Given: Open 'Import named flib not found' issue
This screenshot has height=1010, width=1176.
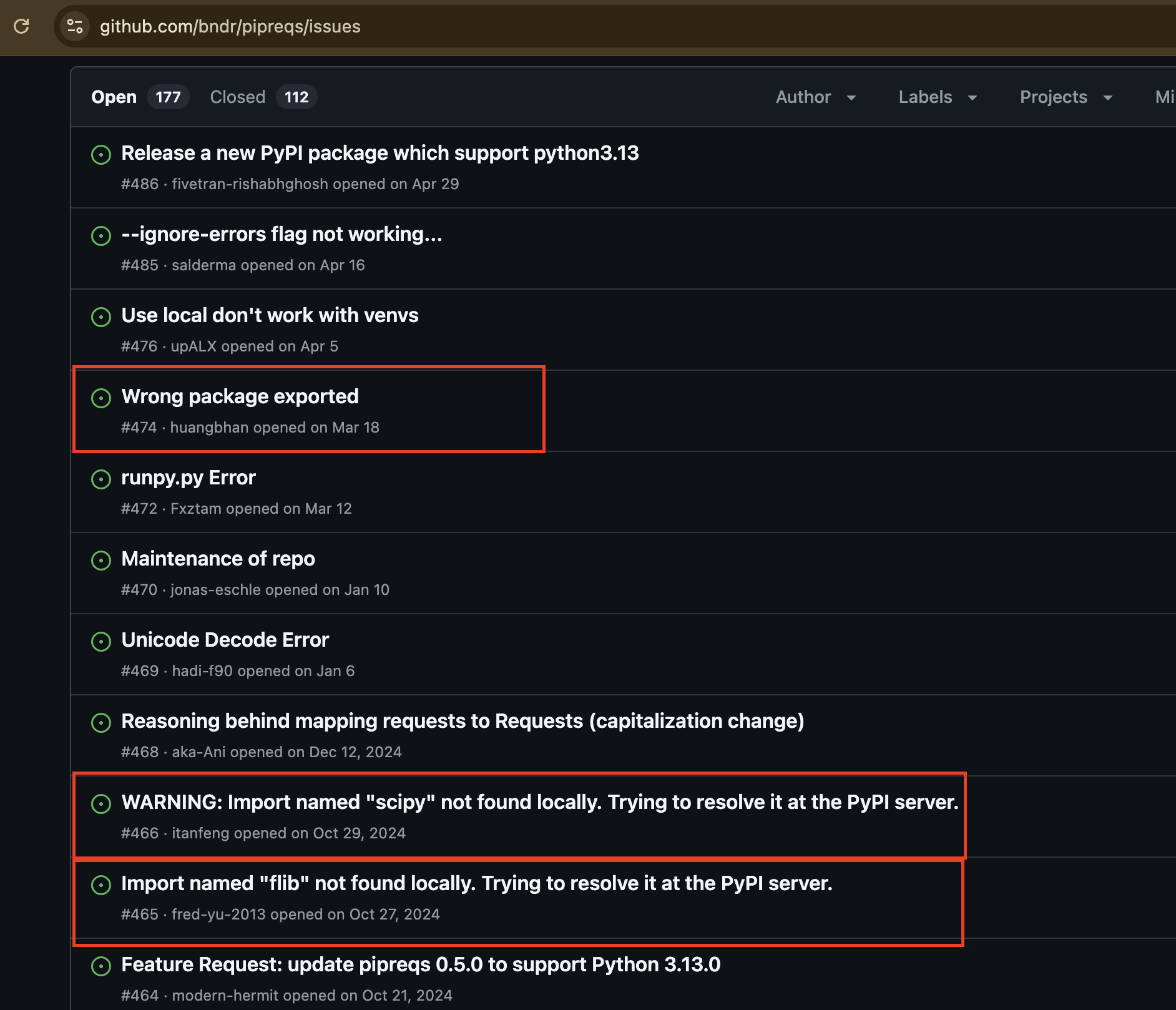Looking at the screenshot, I should [477, 883].
